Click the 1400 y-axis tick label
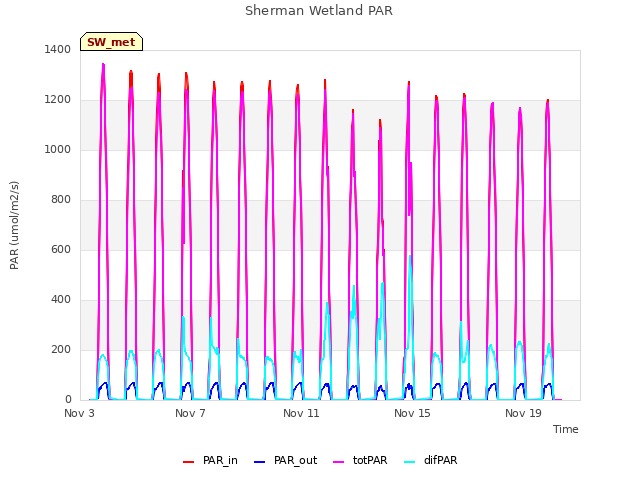This screenshot has height=480, width=640. pyautogui.click(x=58, y=49)
